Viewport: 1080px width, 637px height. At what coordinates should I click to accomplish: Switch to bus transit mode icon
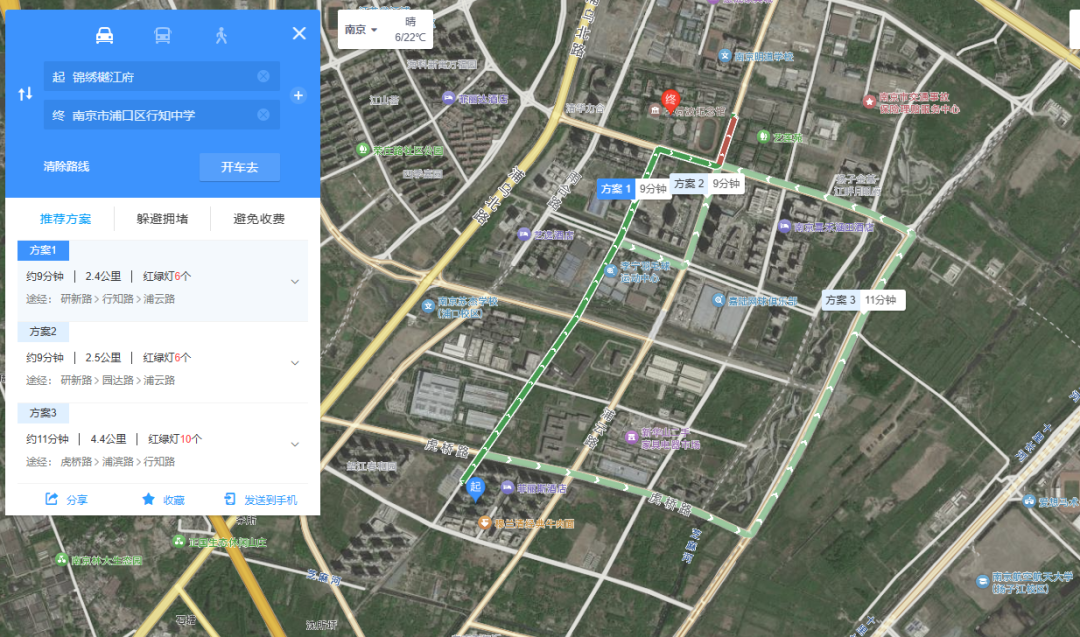[x=162, y=35]
